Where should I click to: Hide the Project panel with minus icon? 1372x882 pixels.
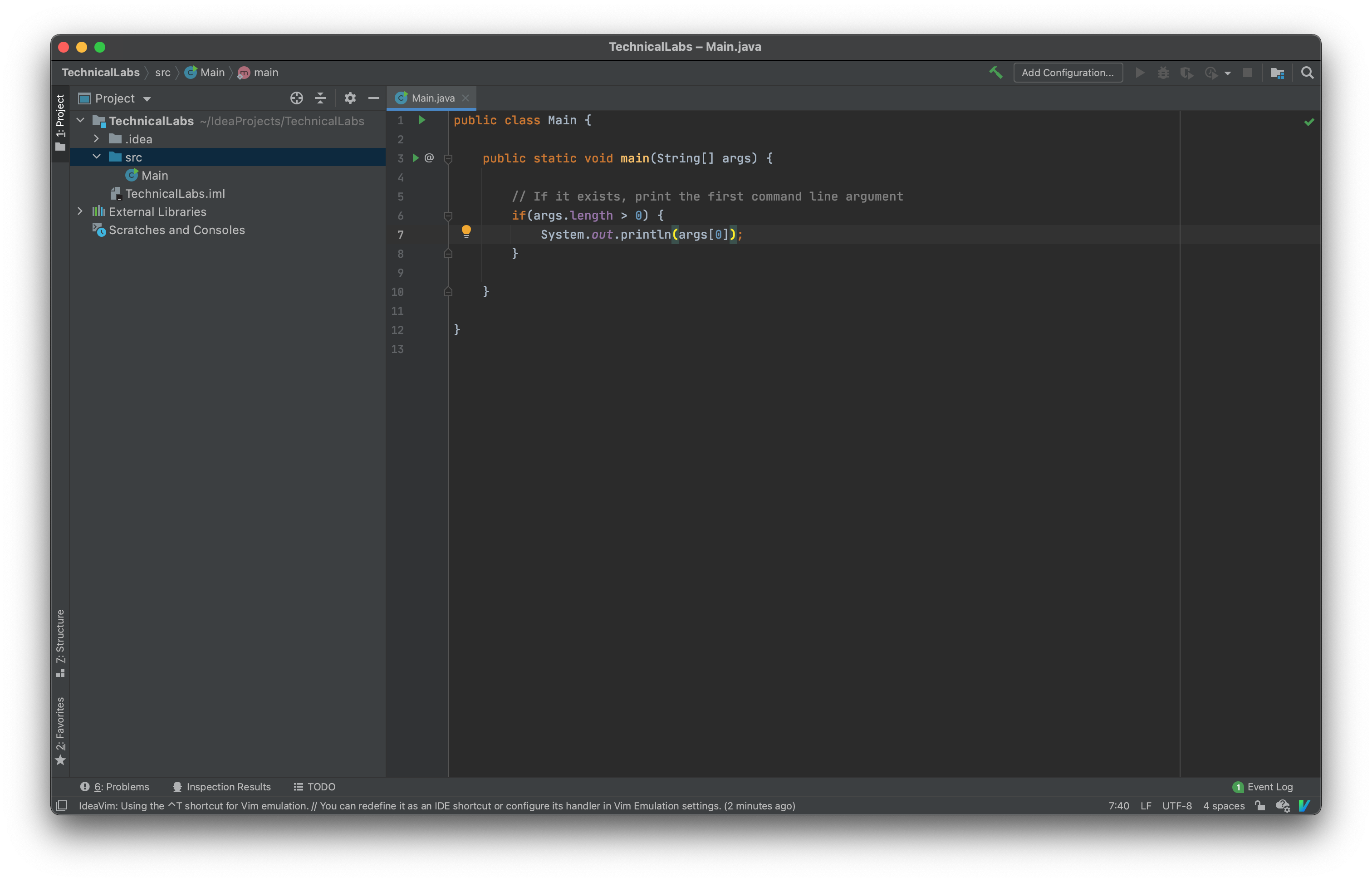pos(373,98)
